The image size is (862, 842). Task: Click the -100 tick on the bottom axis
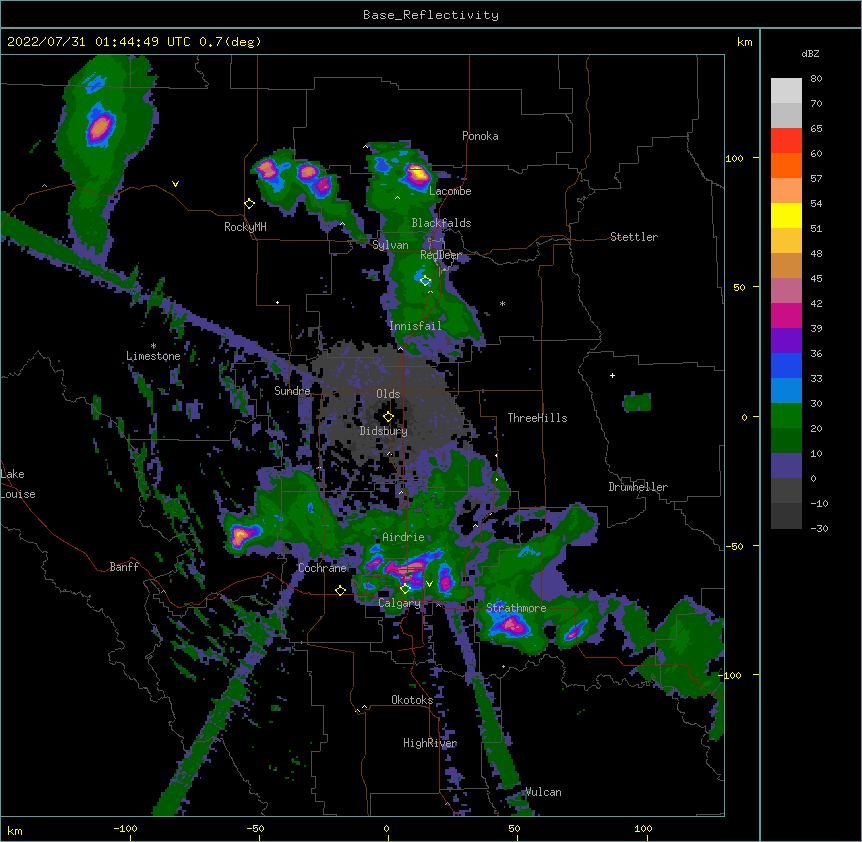[126, 828]
